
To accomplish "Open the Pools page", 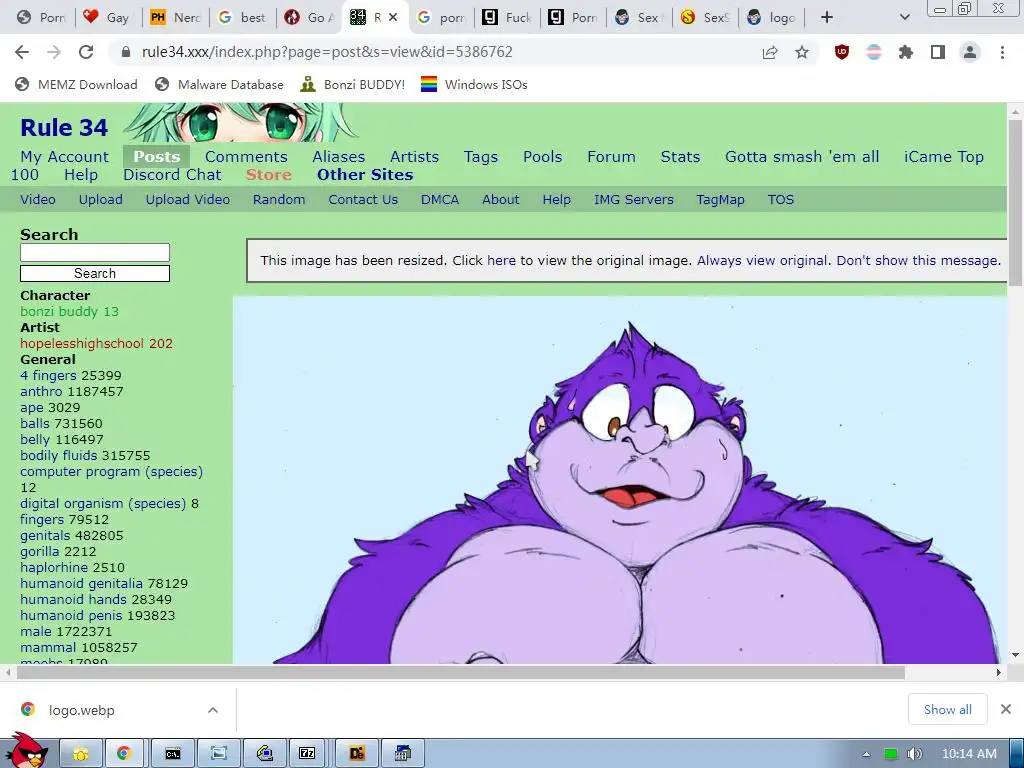I will [543, 157].
